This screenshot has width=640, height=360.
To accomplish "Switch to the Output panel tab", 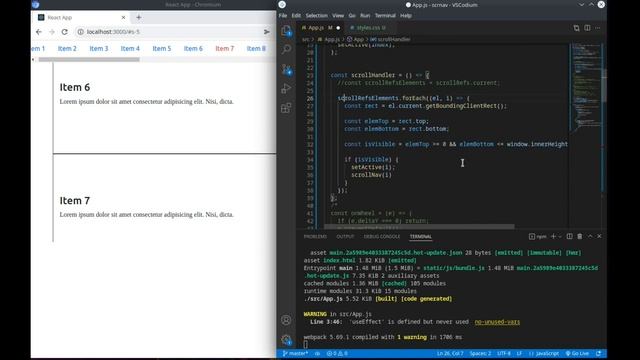I will (x=345, y=237).
